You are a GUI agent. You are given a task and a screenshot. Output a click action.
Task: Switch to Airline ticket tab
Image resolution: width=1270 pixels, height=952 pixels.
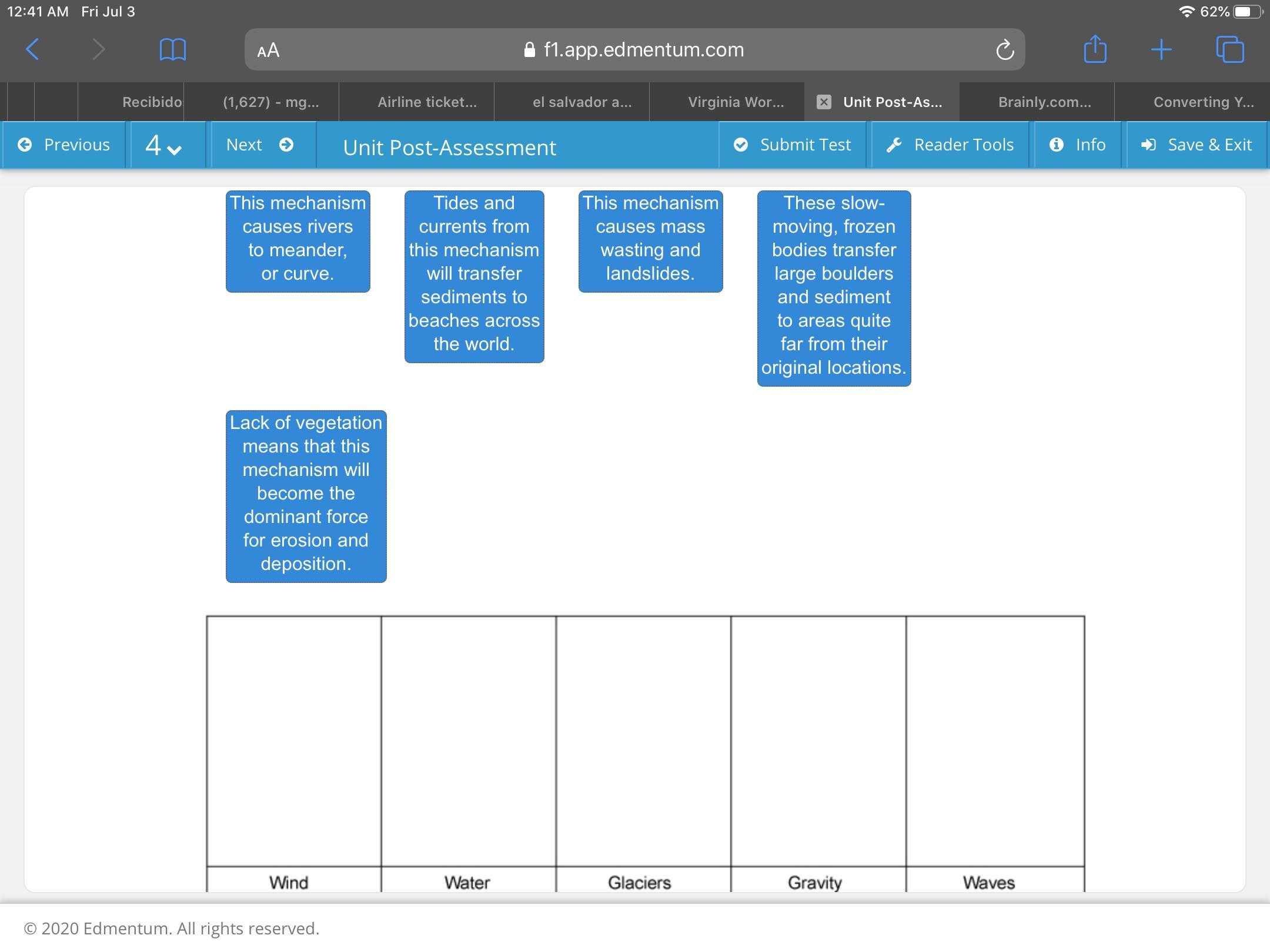(x=427, y=102)
